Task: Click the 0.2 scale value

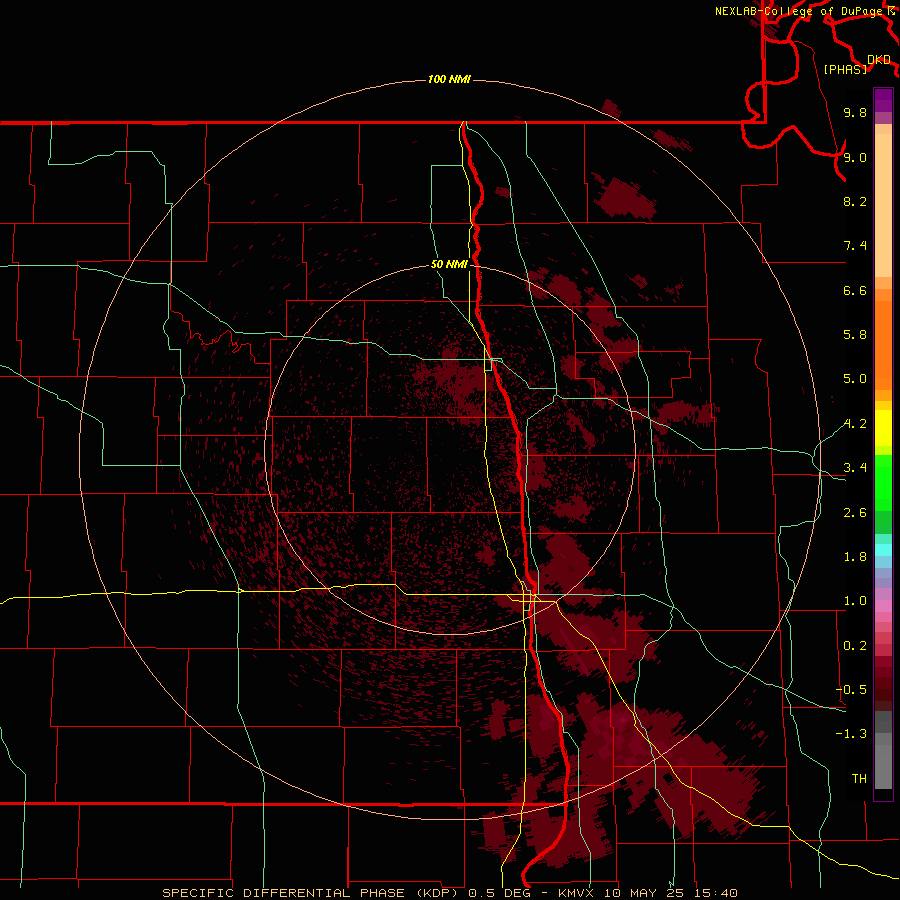Action: click(855, 646)
